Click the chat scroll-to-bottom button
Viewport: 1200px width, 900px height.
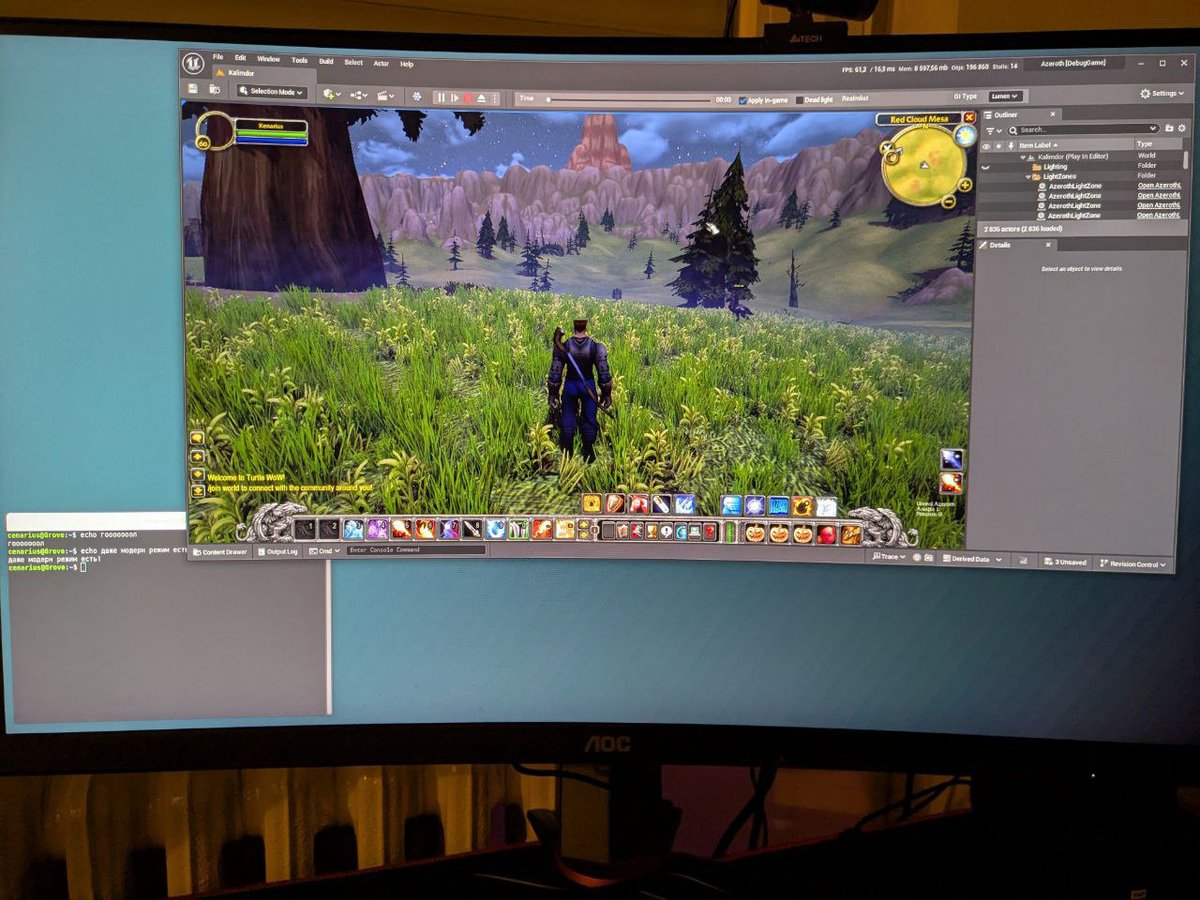click(x=198, y=491)
